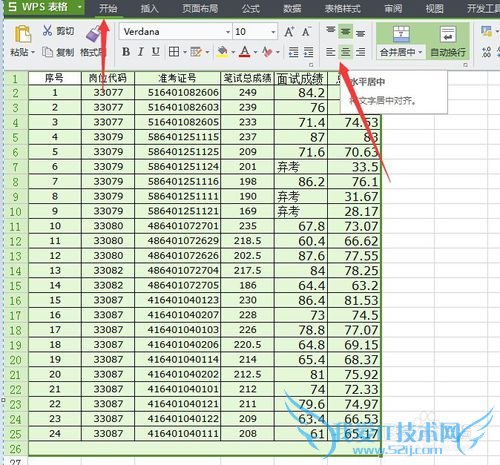Click header cell 序号
The image size is (500, 465).
point(55,78)
